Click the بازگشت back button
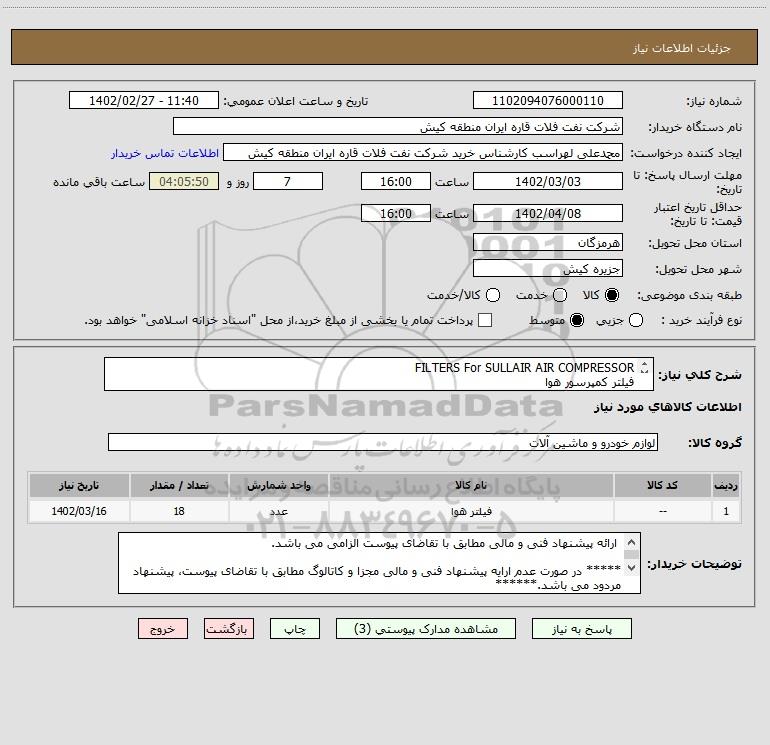The image size is (770, 745). 229,629
